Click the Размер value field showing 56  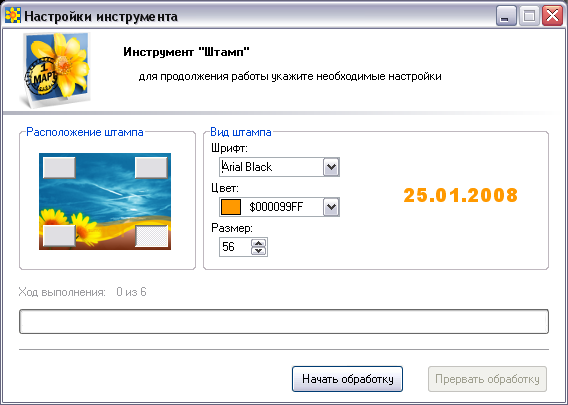point(235,247)
